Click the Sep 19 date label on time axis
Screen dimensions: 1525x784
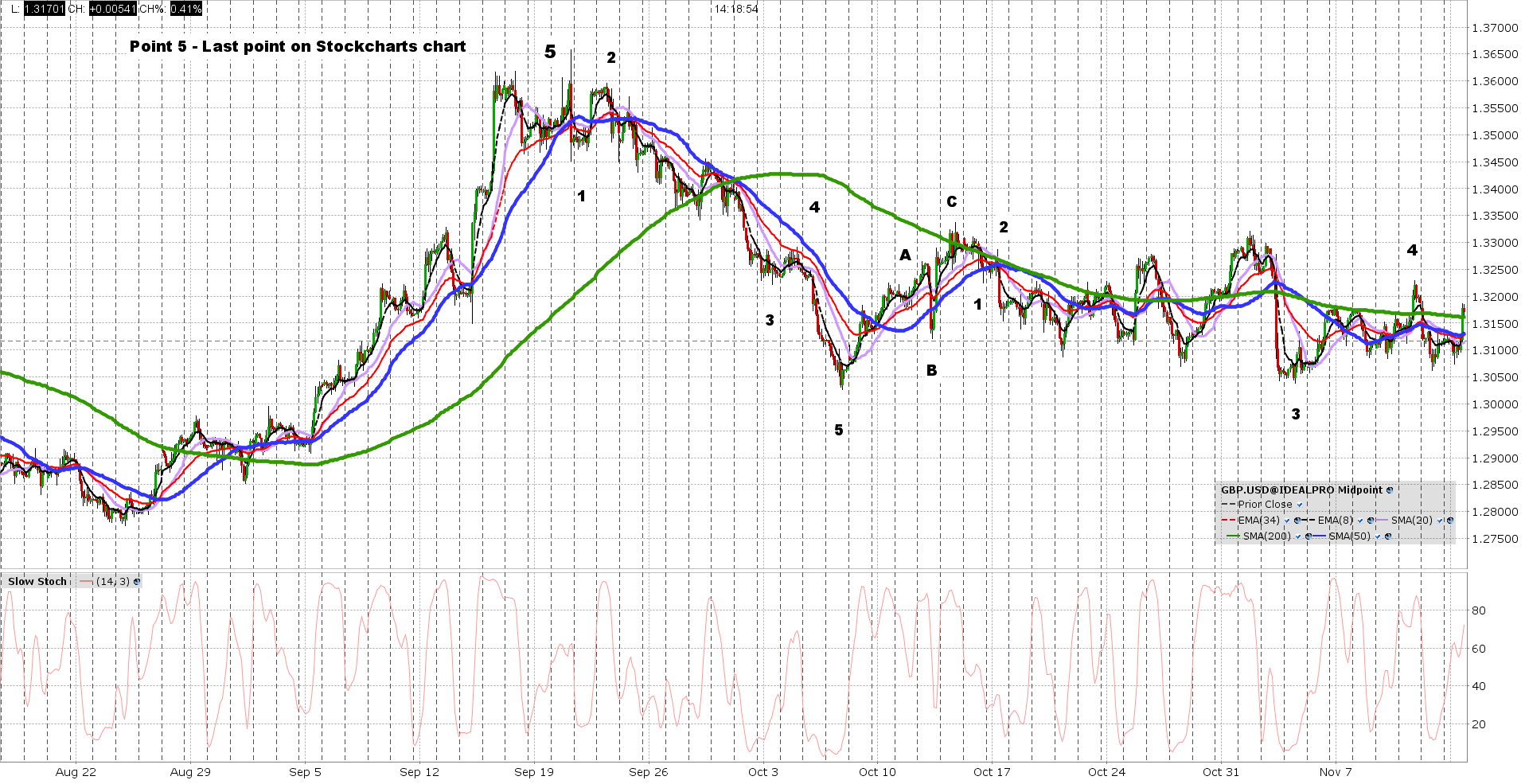coord(534,772)
